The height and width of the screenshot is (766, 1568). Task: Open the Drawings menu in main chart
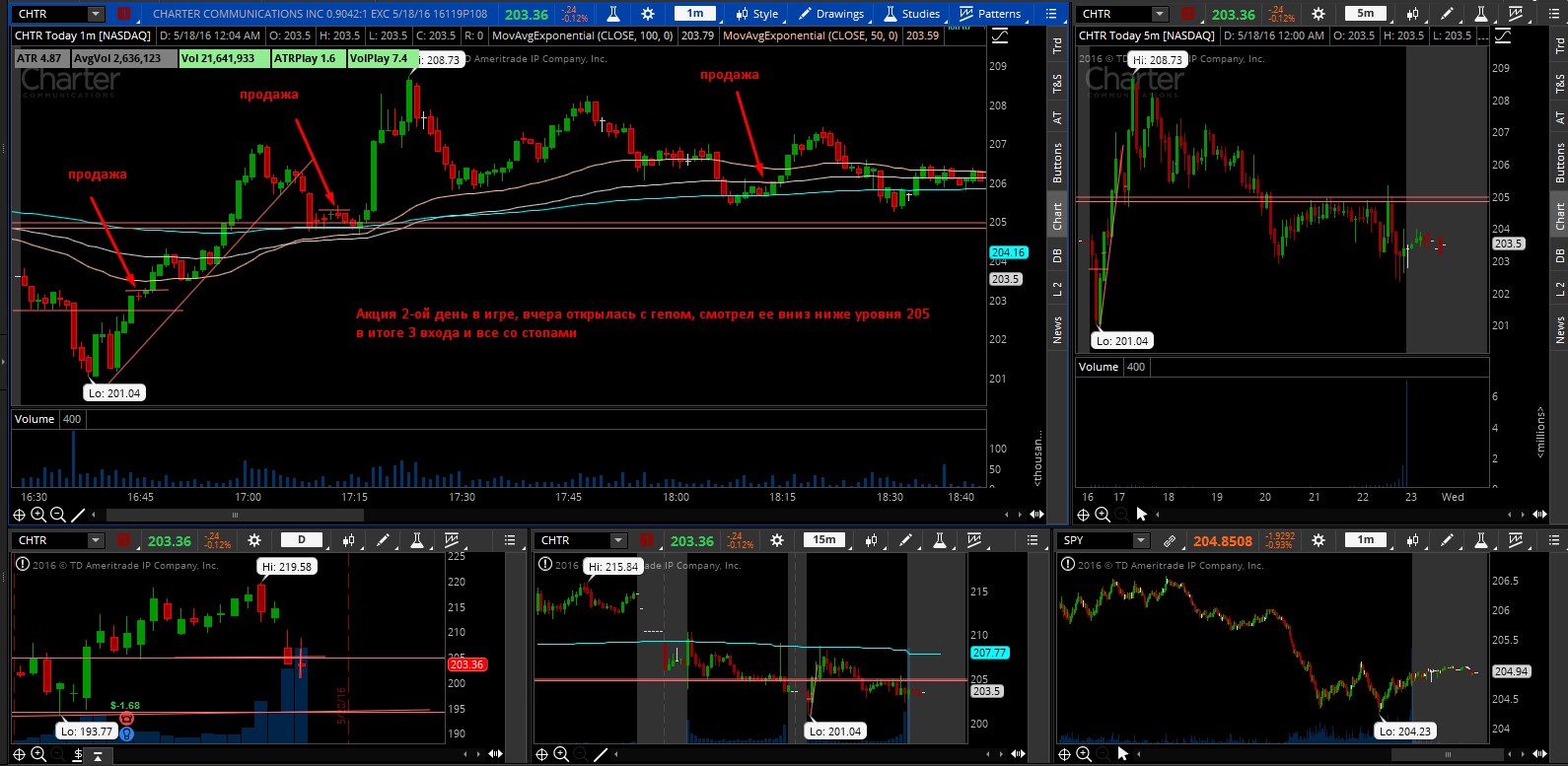pos(830,14)
